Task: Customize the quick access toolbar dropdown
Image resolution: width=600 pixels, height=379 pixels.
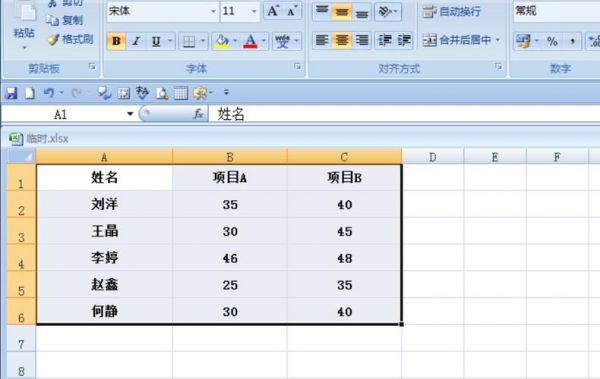Action: [x=226, y=92]
